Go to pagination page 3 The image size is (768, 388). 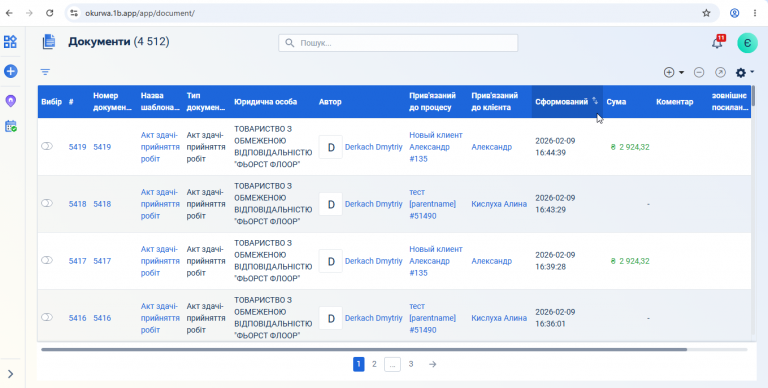click(411, 364)
